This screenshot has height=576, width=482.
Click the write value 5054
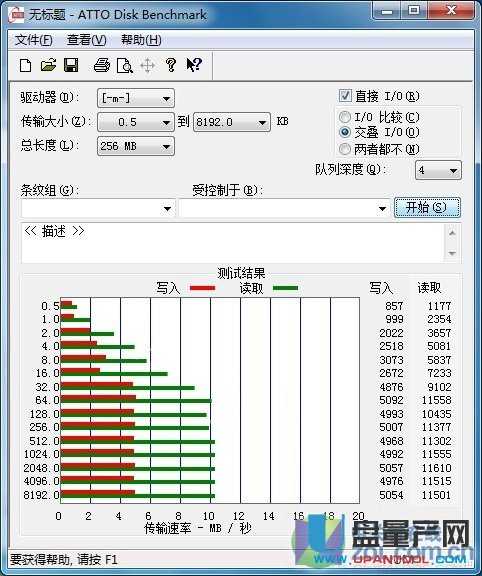(x=391, y=495)
